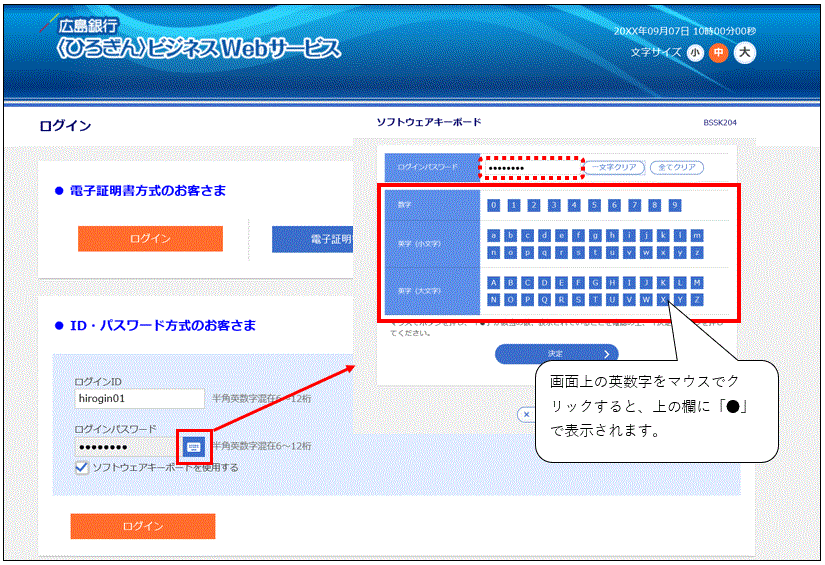
Task: Open the software keyboard icon beside password field
Action: tap(194, 447)
